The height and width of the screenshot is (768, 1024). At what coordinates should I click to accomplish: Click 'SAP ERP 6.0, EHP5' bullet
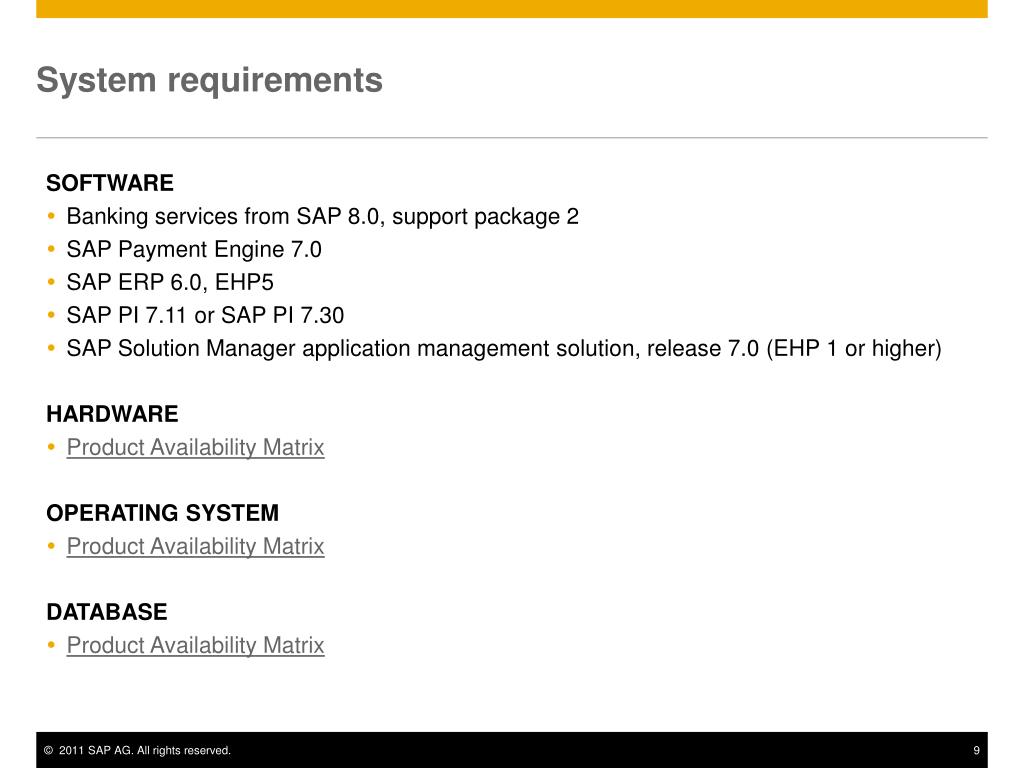click(170, 283)
